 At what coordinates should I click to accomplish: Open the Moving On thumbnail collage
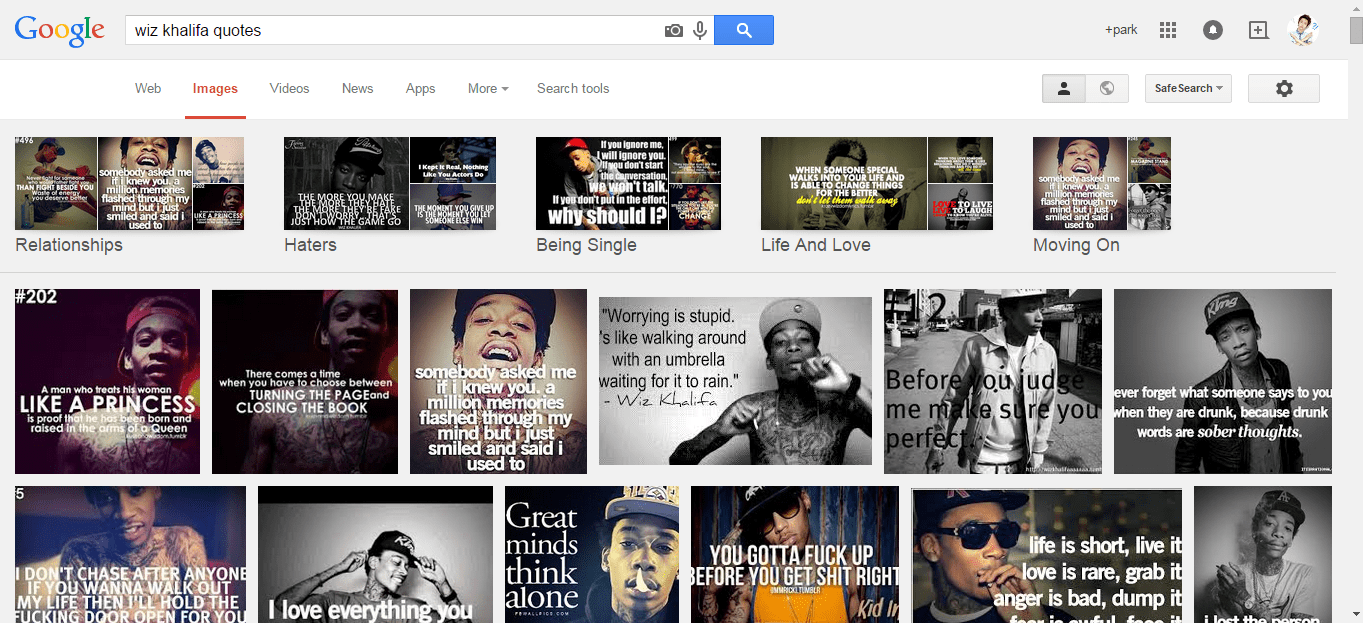point(1102,184)
